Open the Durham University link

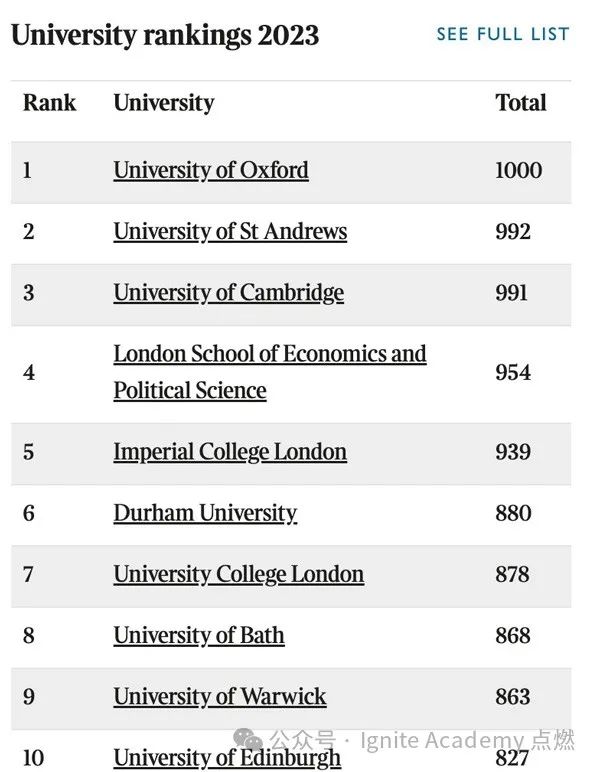coord(205,514)
